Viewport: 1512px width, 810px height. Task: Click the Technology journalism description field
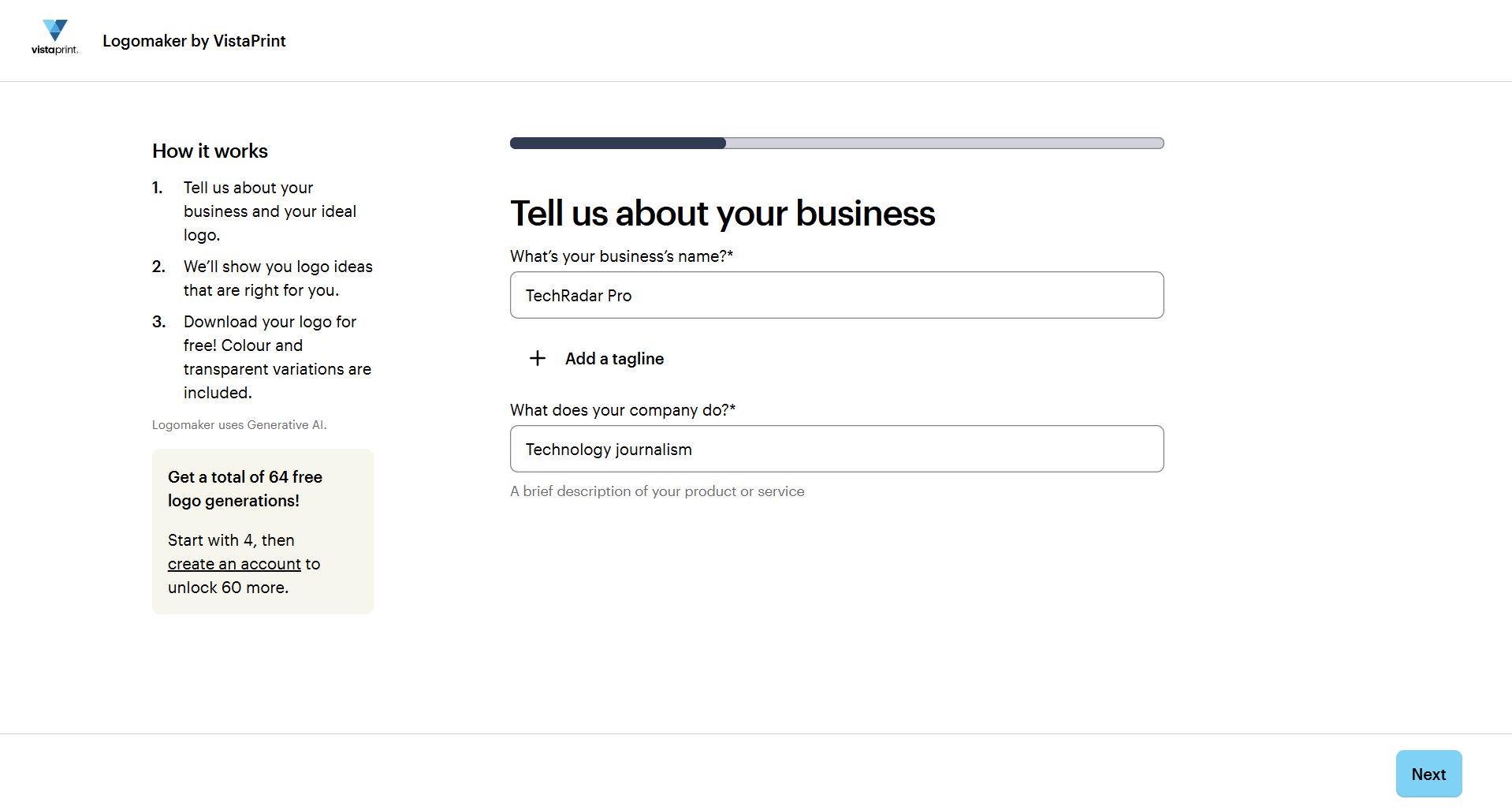[x=836, y=450]
